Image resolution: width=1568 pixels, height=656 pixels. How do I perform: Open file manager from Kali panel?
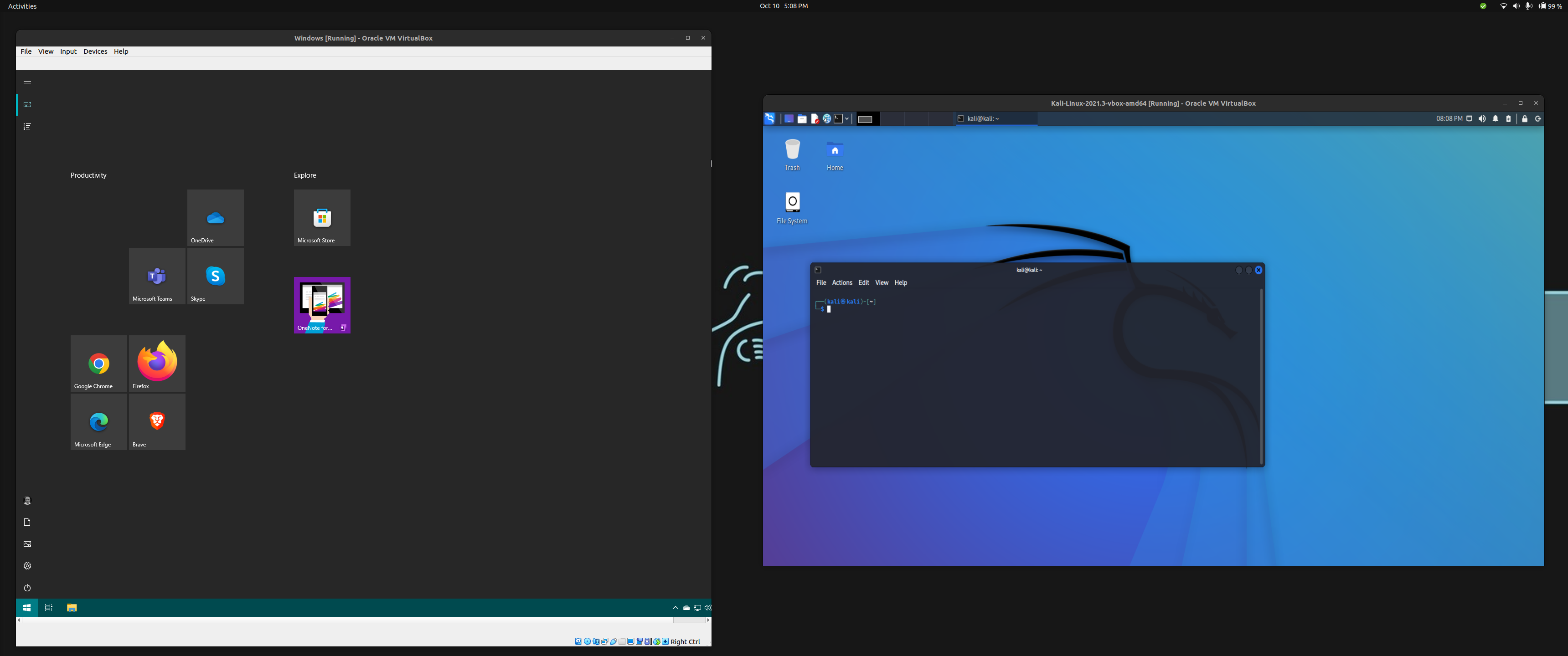802,119
